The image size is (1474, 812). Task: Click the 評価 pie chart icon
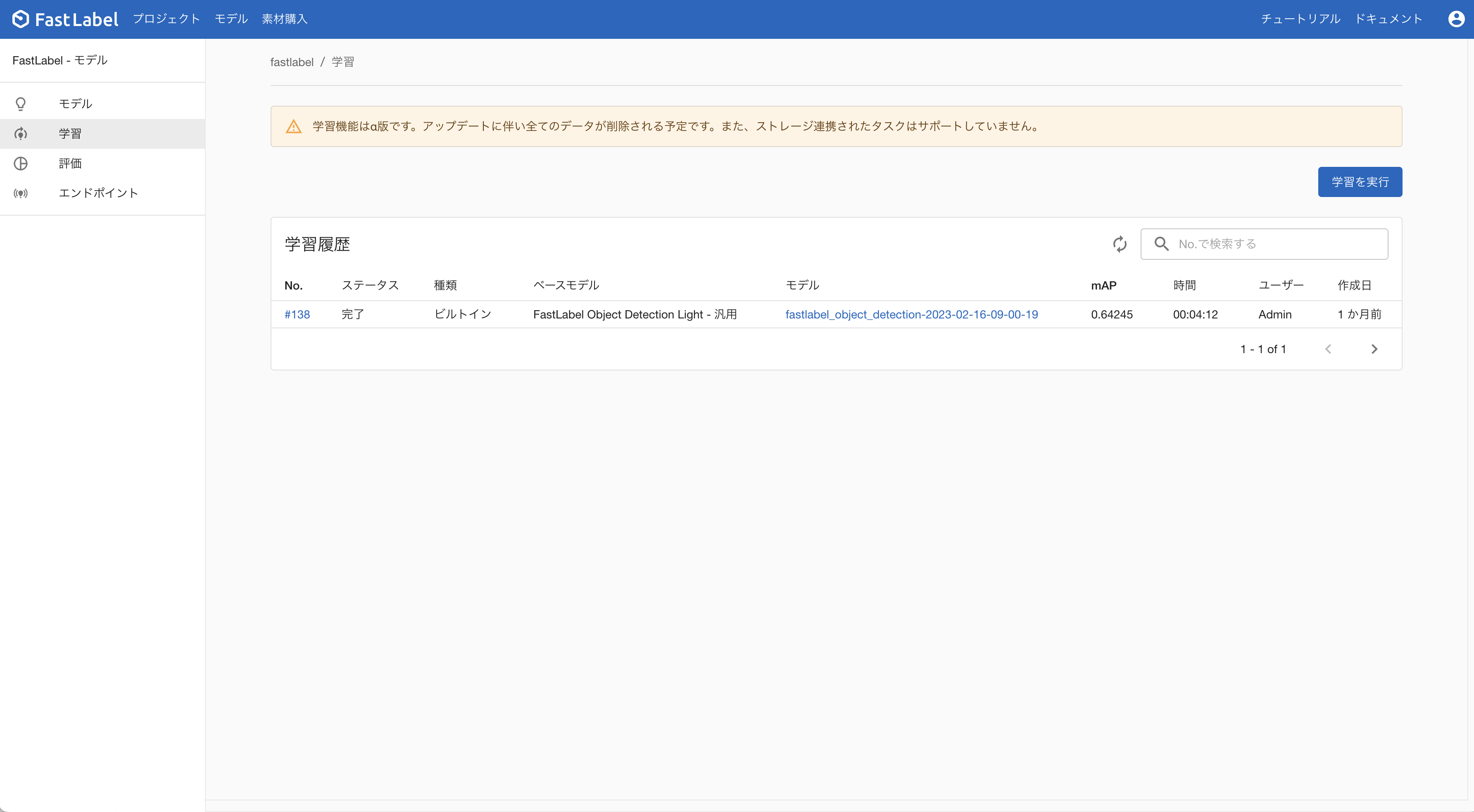pyautogui.click(x=21, y=164)
